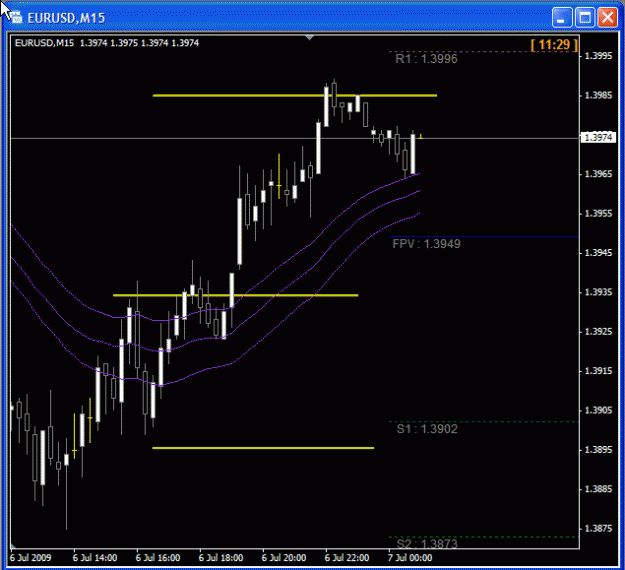Click the 1.3905 price scale value

click(598, 411)
